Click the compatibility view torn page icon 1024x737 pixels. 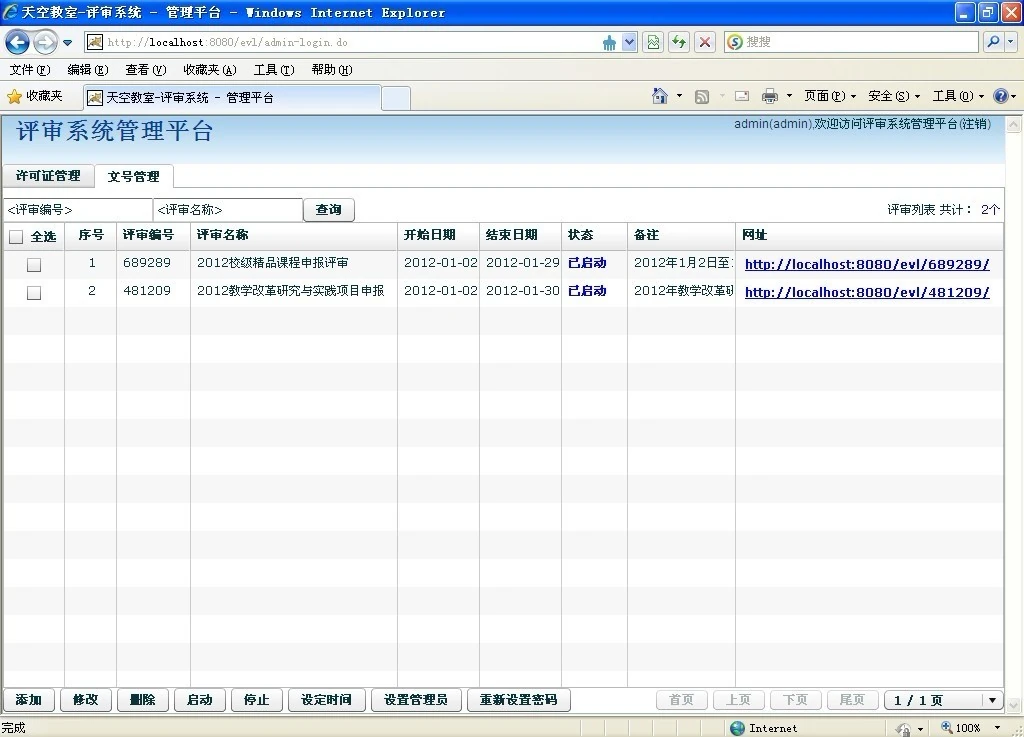653,42
